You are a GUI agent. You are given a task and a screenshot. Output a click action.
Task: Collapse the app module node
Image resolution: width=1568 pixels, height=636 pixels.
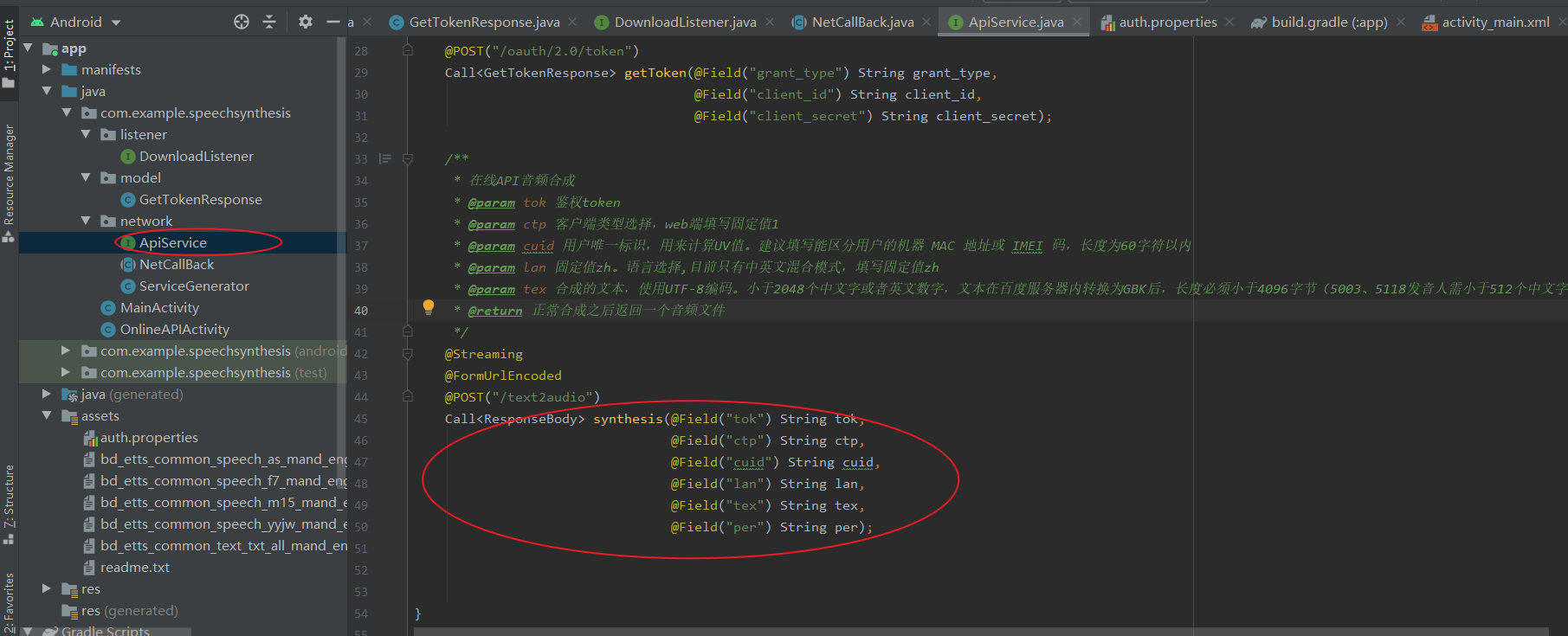click(x=28, y=48)
